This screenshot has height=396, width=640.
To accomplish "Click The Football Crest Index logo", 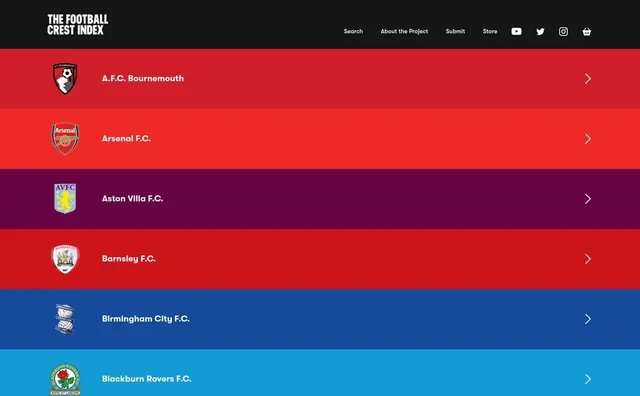I will click(78, 24).
